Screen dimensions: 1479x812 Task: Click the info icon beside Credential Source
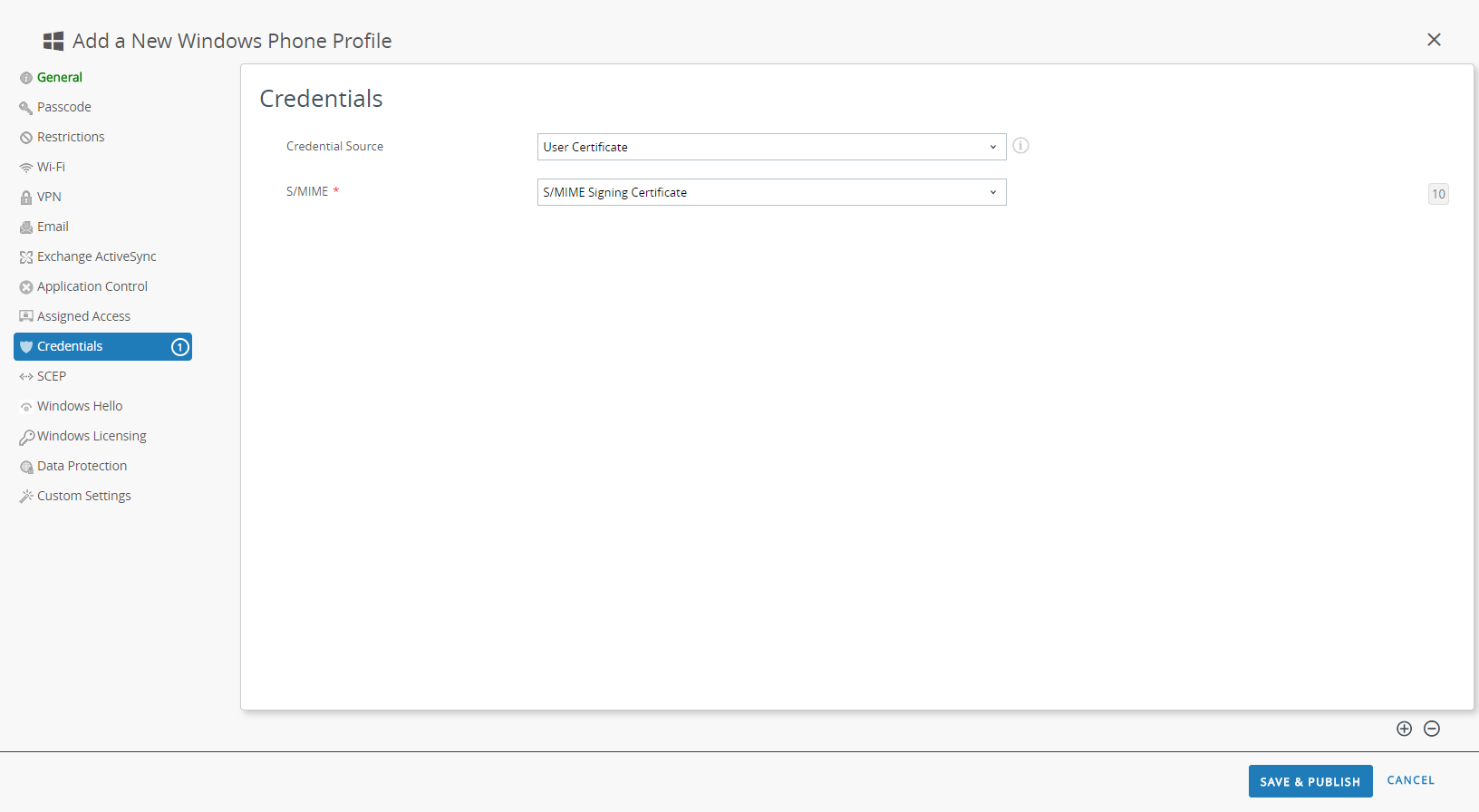pyautogui.click(x=1020, y=146)
